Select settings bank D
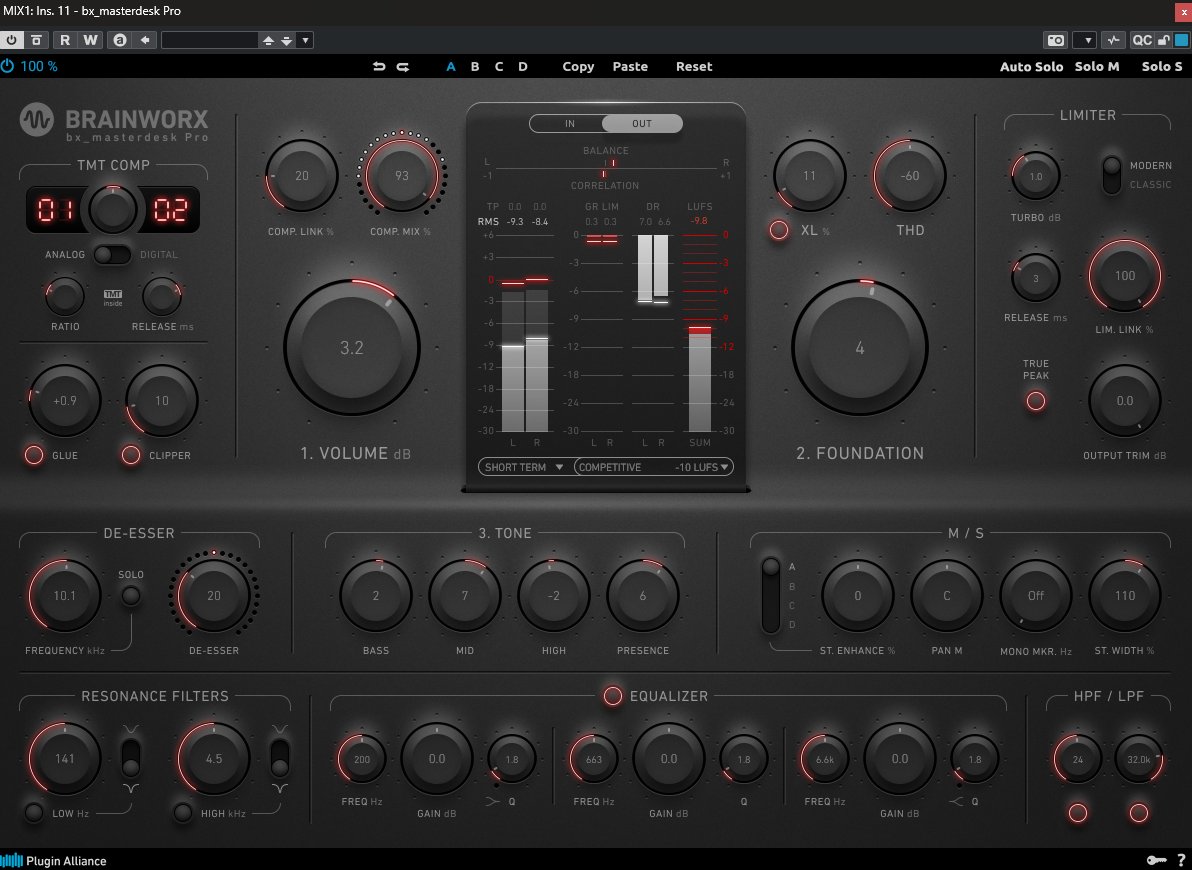 pos(523,67)
